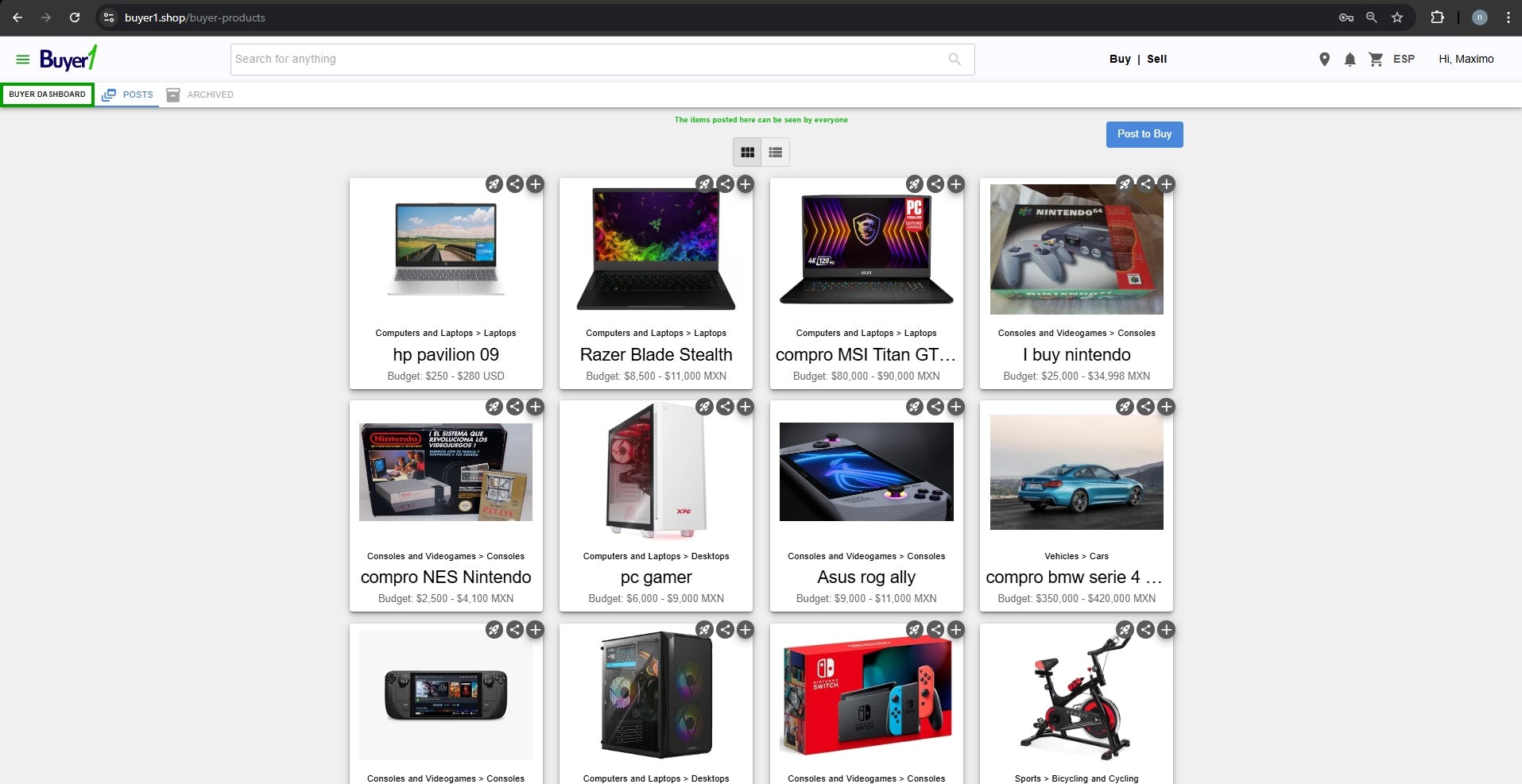Share the I buy nintendo post
Viewport: 1522px width, 784px height.
coord(1145,184)
